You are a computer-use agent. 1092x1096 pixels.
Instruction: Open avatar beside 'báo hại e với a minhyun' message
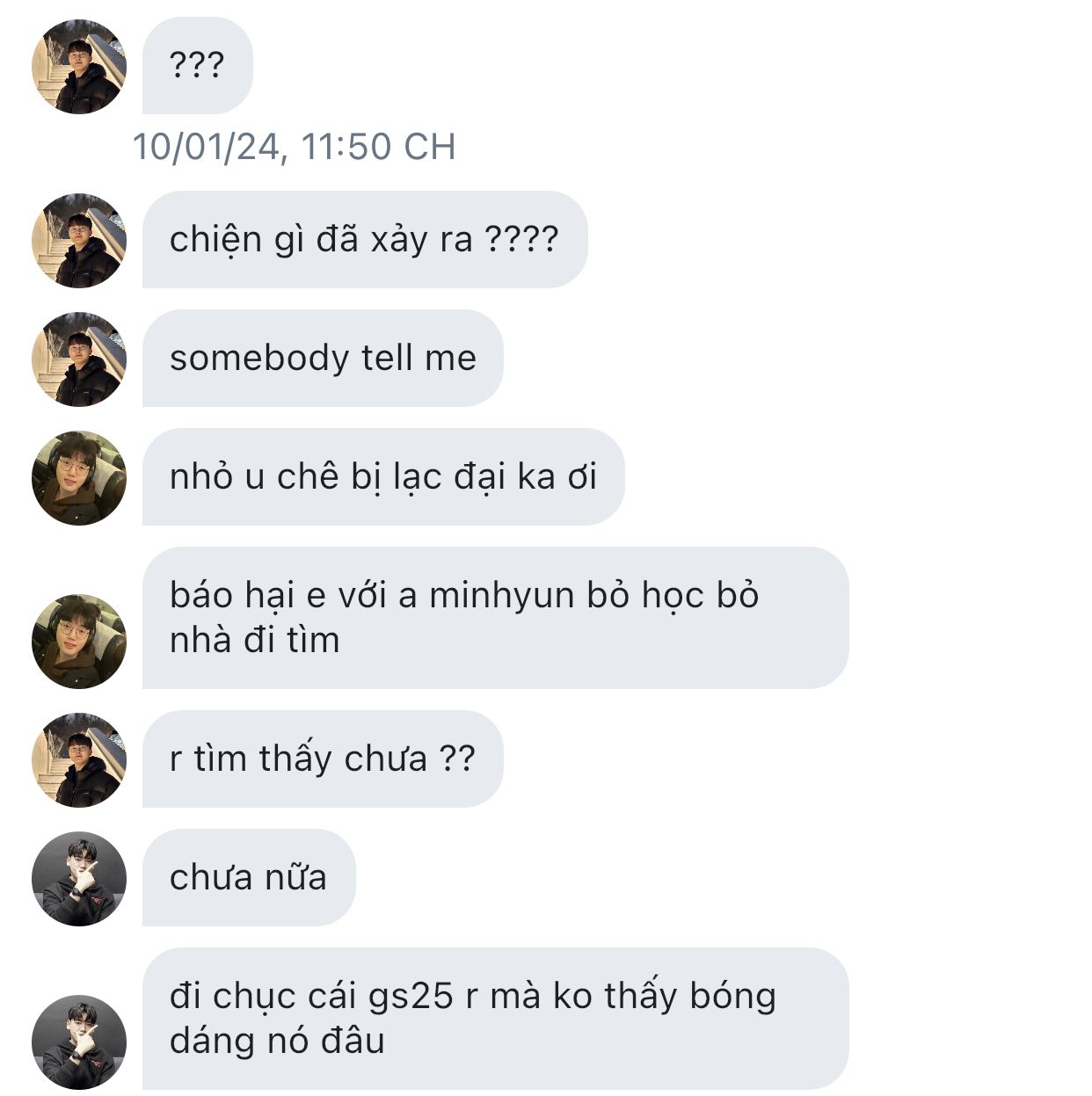click(79, 642)
